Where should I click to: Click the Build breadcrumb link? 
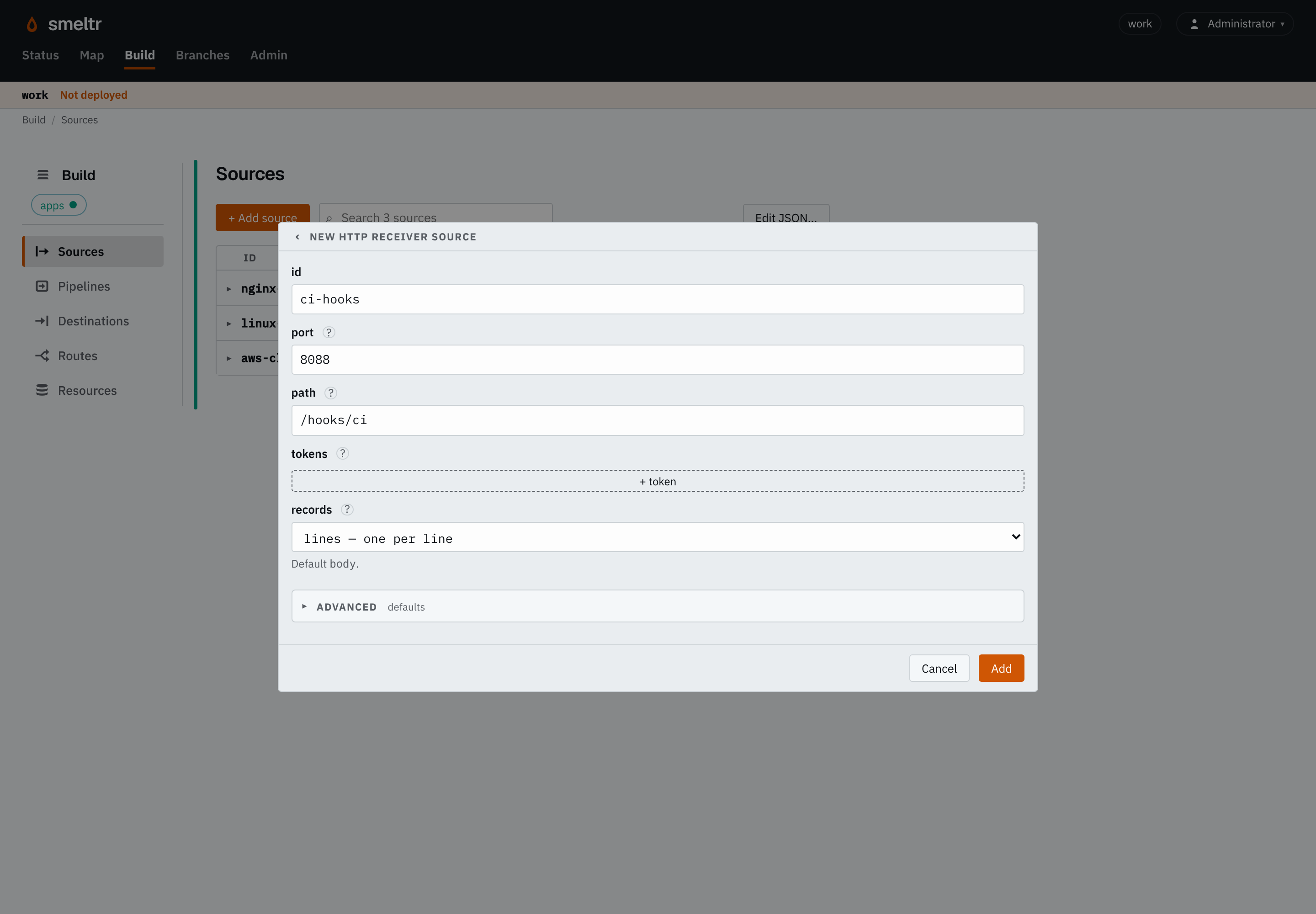coord(34,120)
